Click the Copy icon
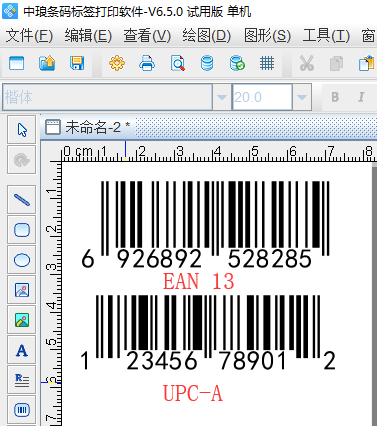 336,63
